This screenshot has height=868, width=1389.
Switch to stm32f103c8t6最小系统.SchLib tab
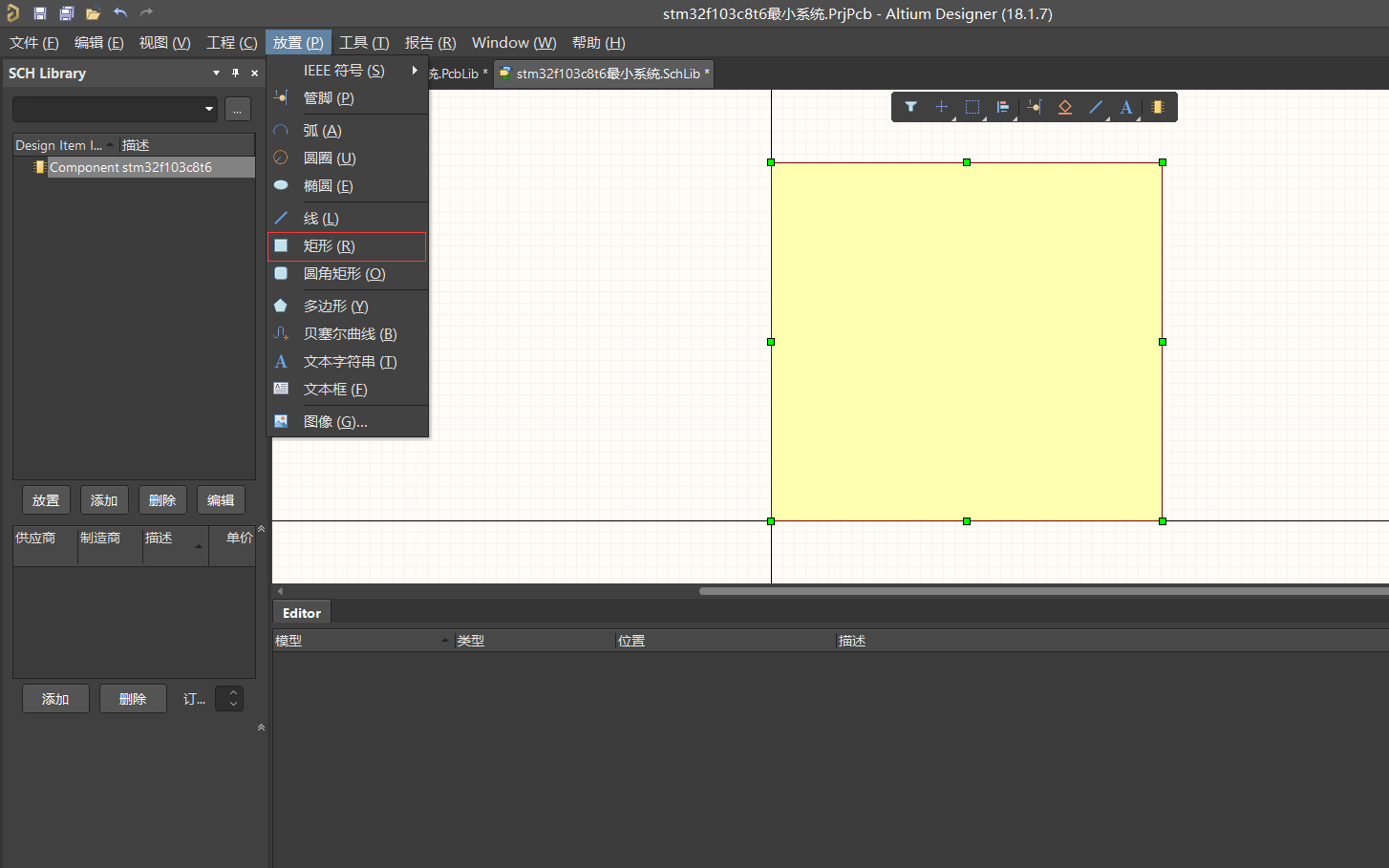tap(605, 74)
